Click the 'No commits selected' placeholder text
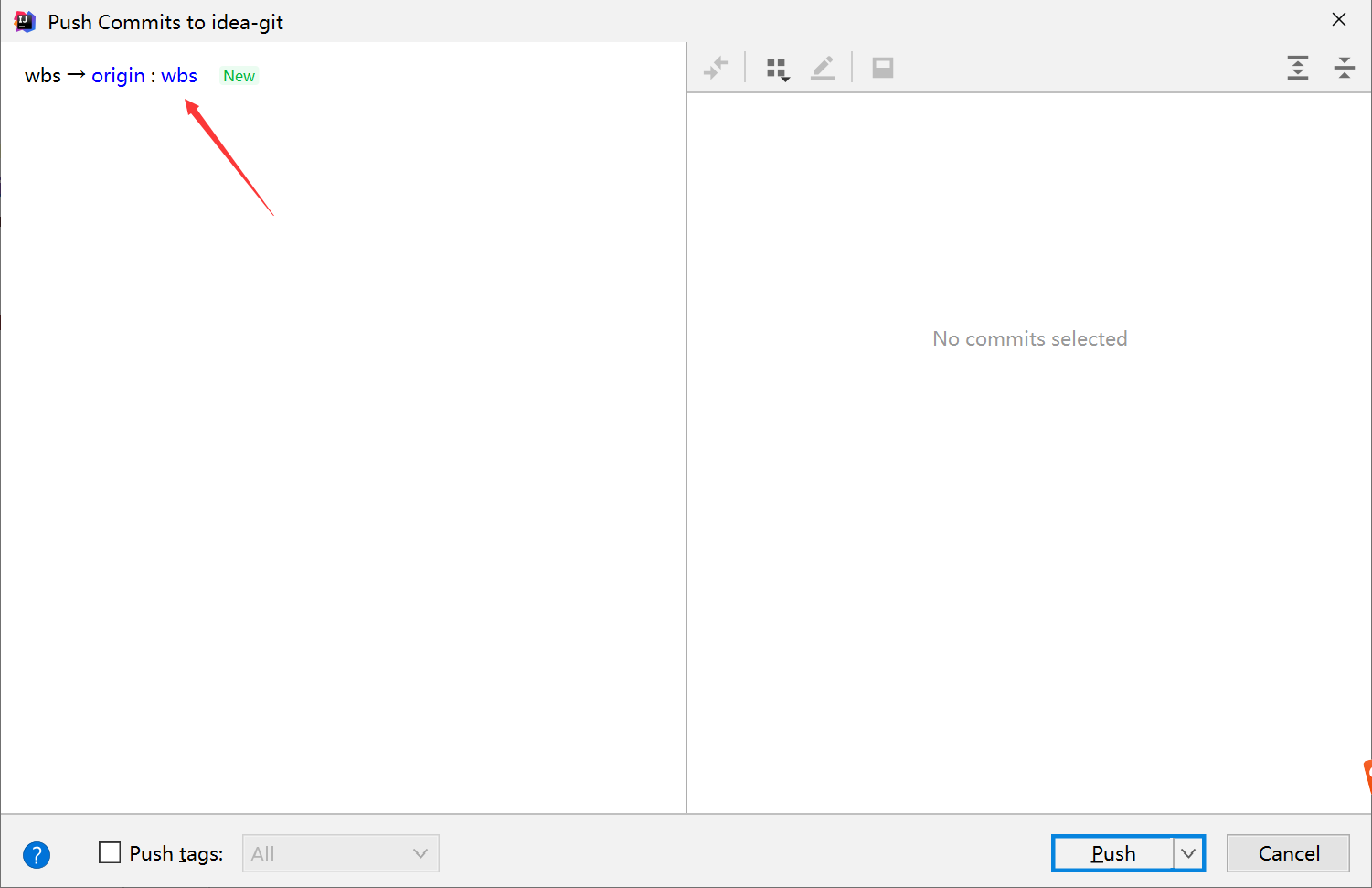The height and width of the screenshot is (888, 1372). click(1029, 338)
